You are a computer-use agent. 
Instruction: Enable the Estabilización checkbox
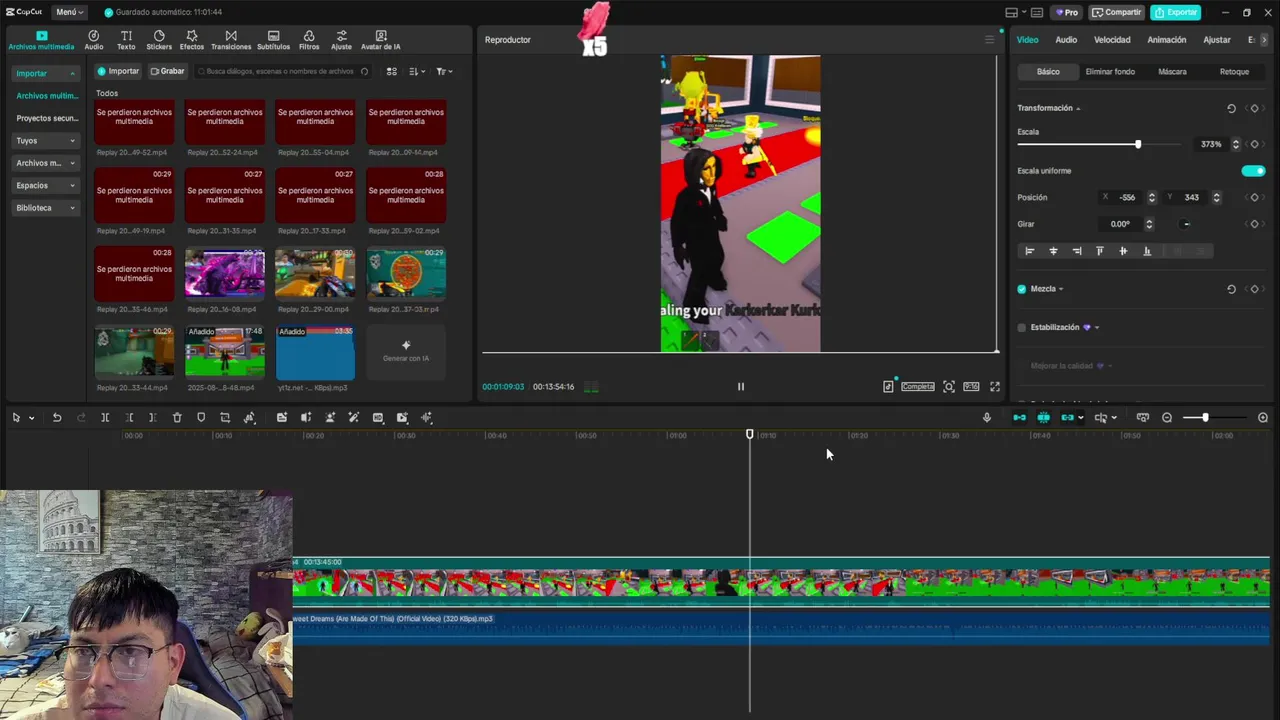coord(1022,327)
